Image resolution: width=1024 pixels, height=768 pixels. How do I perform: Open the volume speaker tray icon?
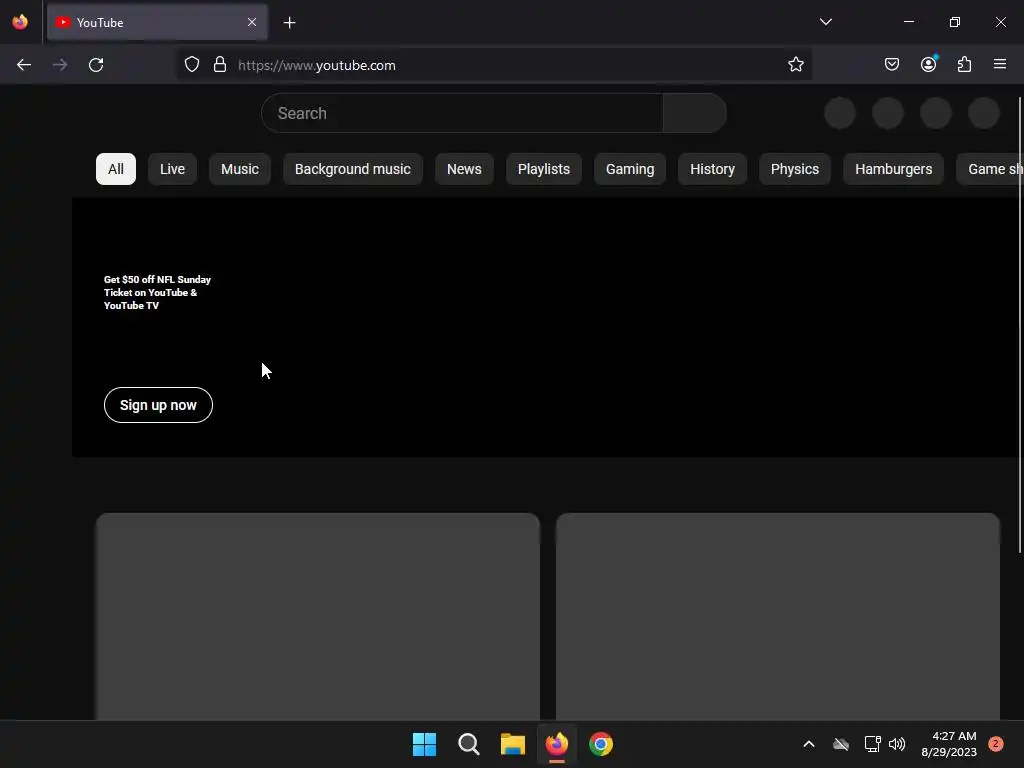[897, 744]
